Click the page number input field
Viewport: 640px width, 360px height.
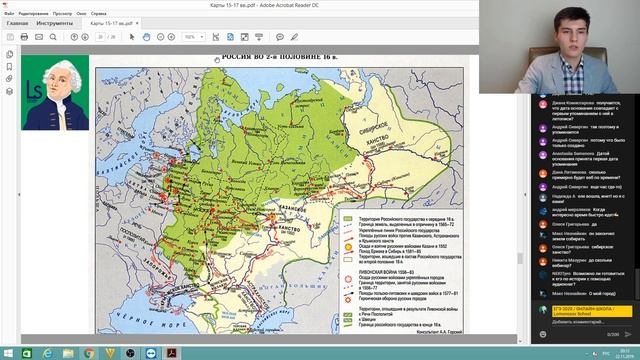click(x=100, y=37)
